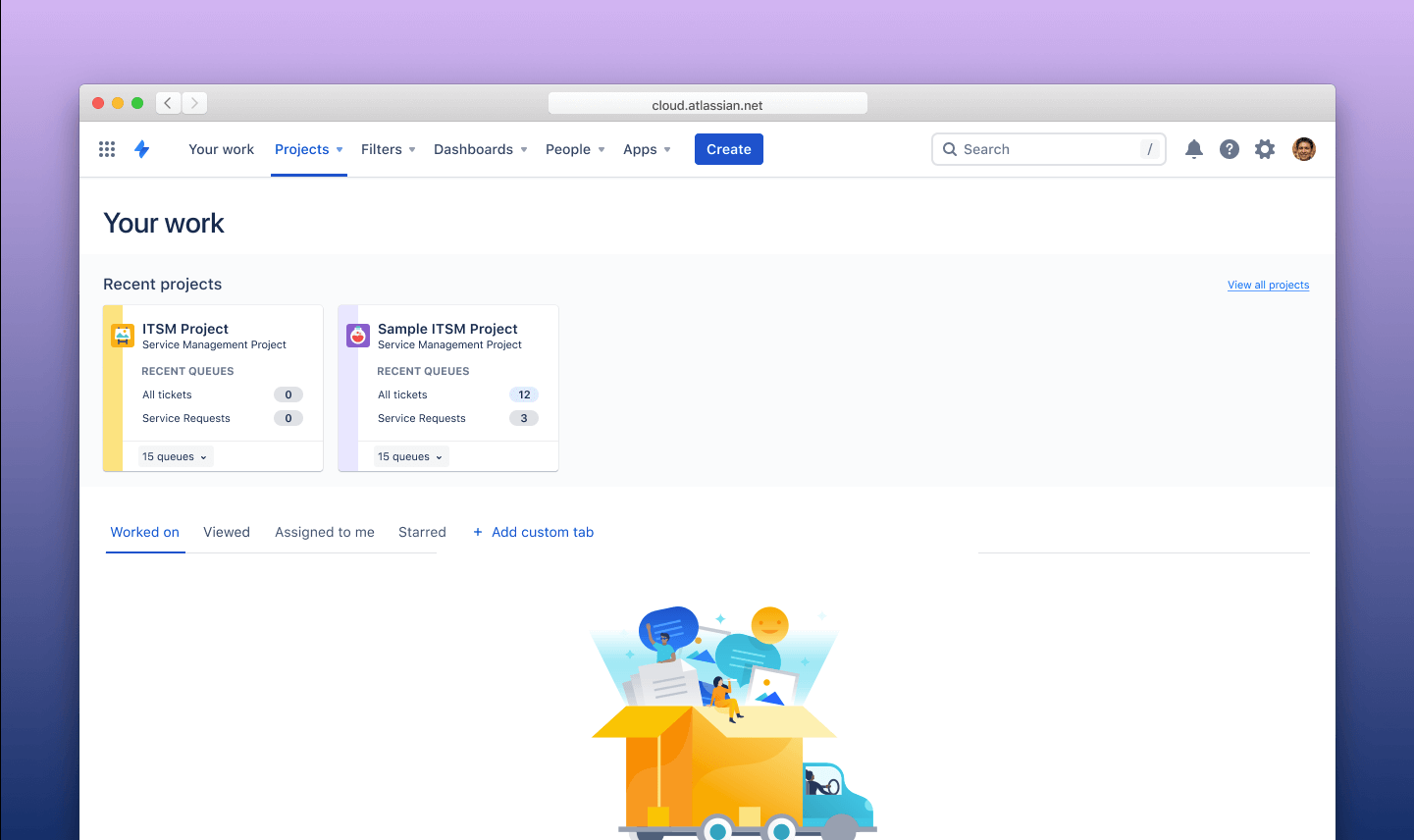Open View all projects link

pos(1268,285)
